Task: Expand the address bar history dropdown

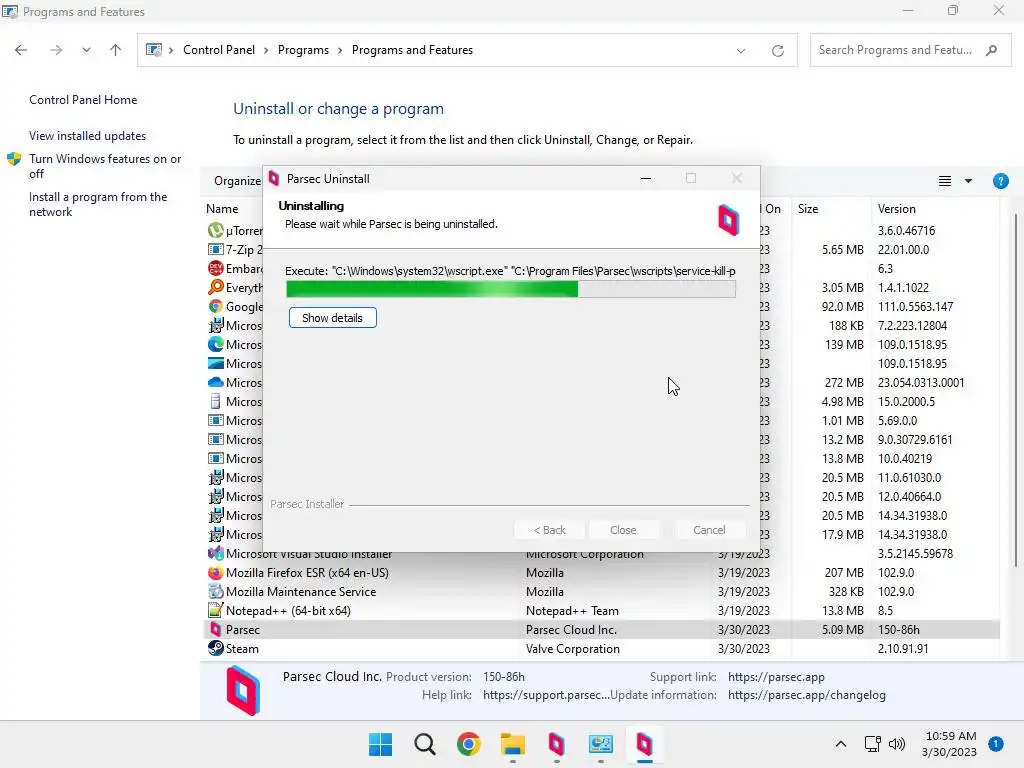Action: (x=741, y=50)
